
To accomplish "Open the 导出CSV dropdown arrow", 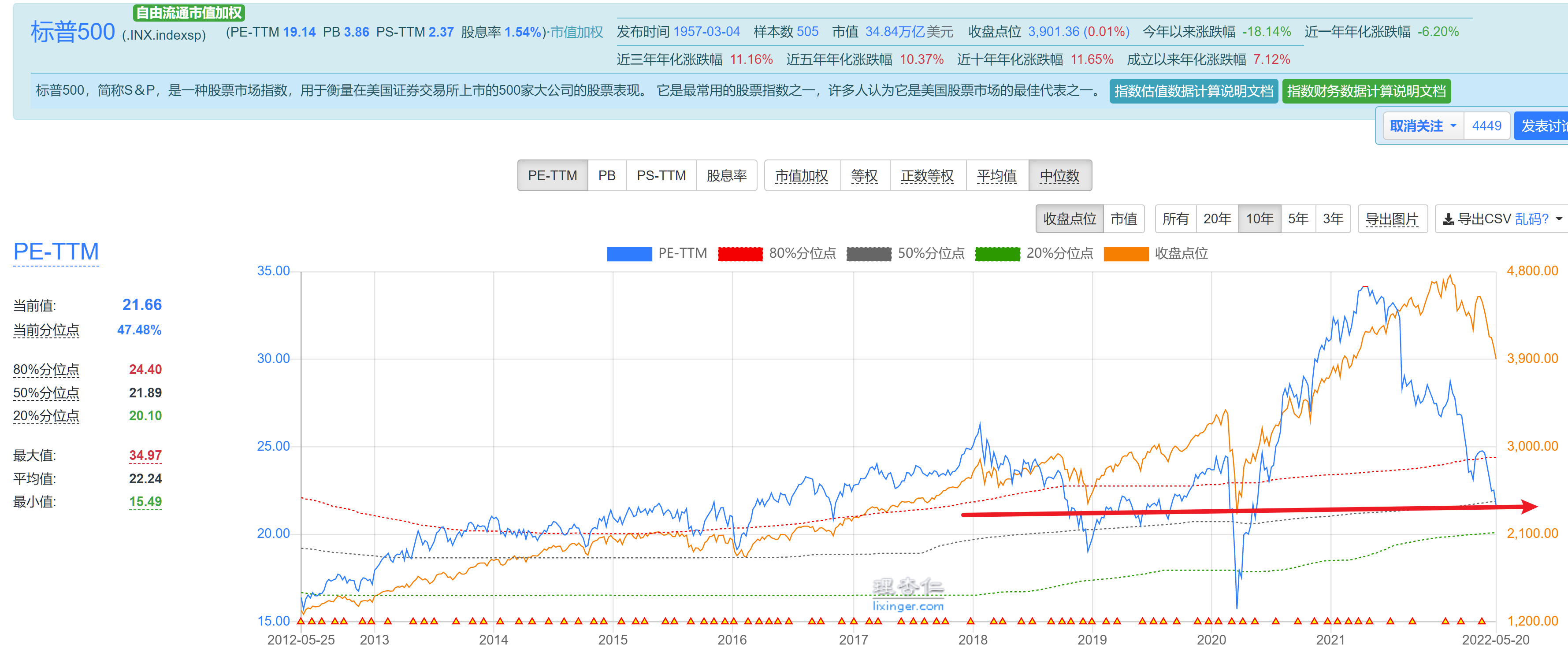I will point(1559,219).
